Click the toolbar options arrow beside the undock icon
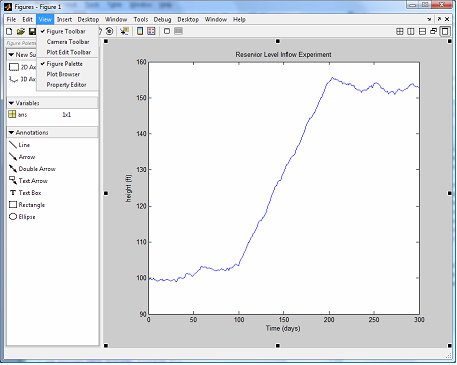The height and width of the screenshot is (365, 457). click(x=429, y=19)
